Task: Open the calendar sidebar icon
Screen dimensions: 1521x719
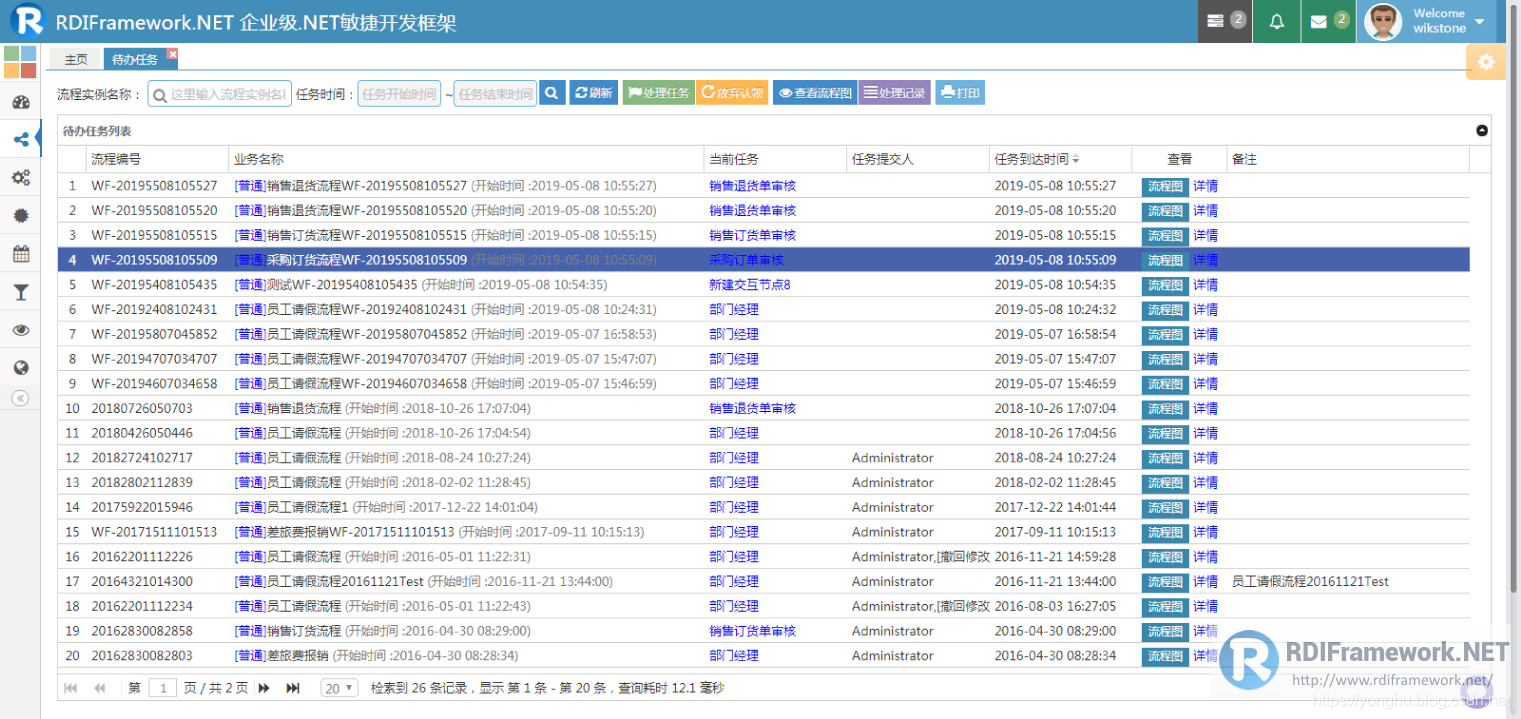Action: 20,254
